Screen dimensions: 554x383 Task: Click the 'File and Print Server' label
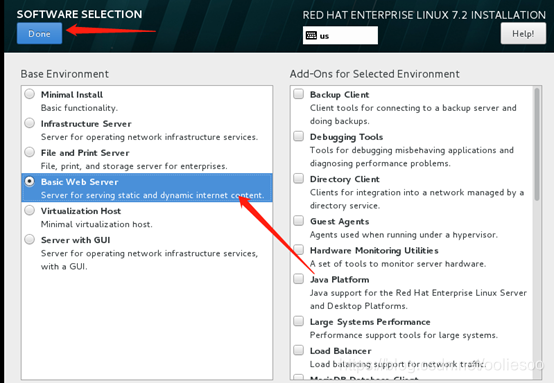click(x=85, y=153)
